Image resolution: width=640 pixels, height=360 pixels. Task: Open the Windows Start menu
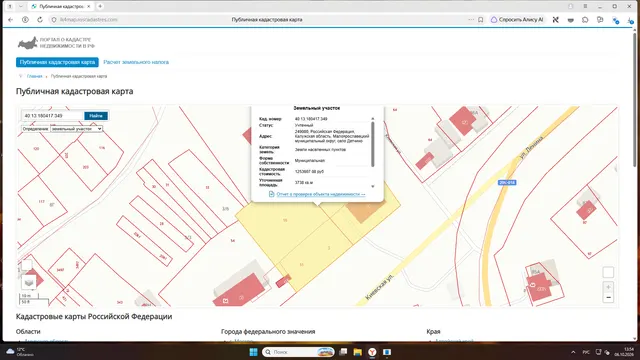pos(253,352)
